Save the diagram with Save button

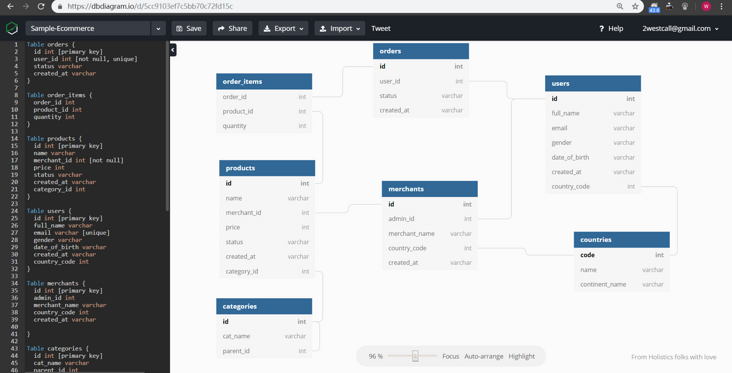point(189,28)
